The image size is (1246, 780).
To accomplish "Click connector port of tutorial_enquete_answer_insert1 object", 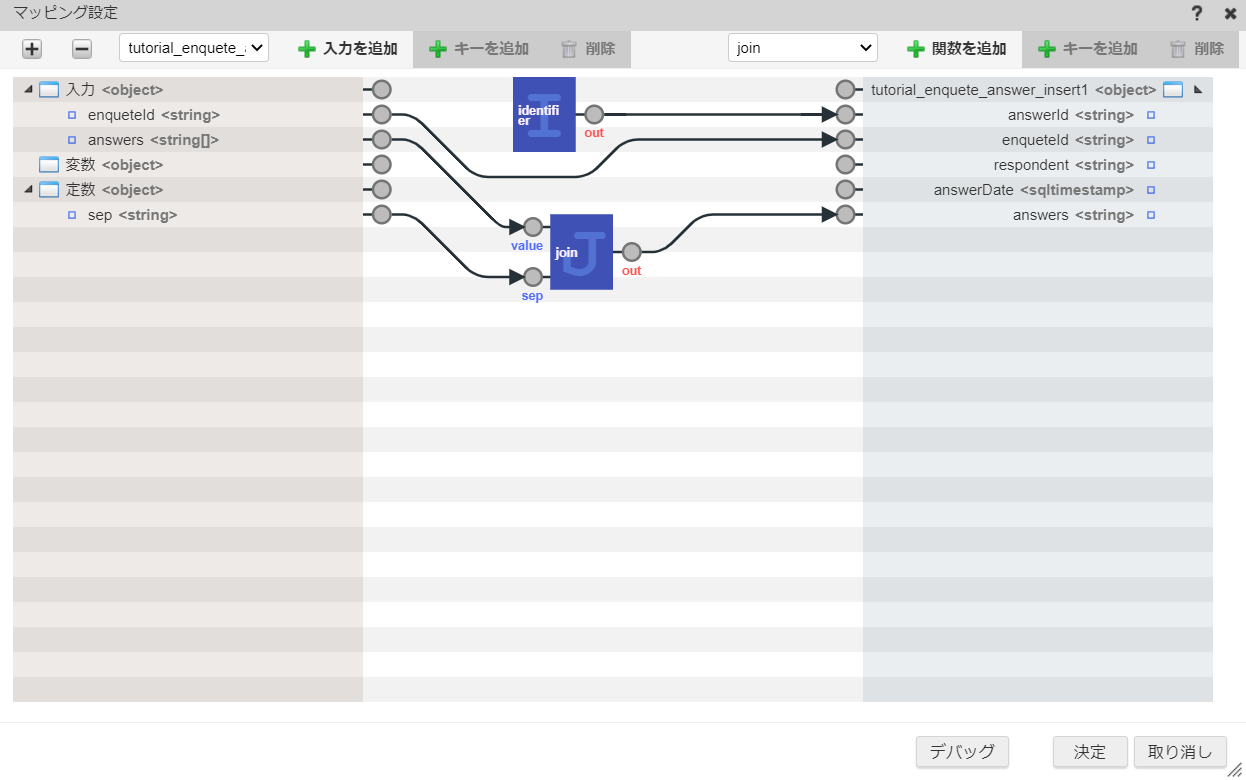I will 845,89.
